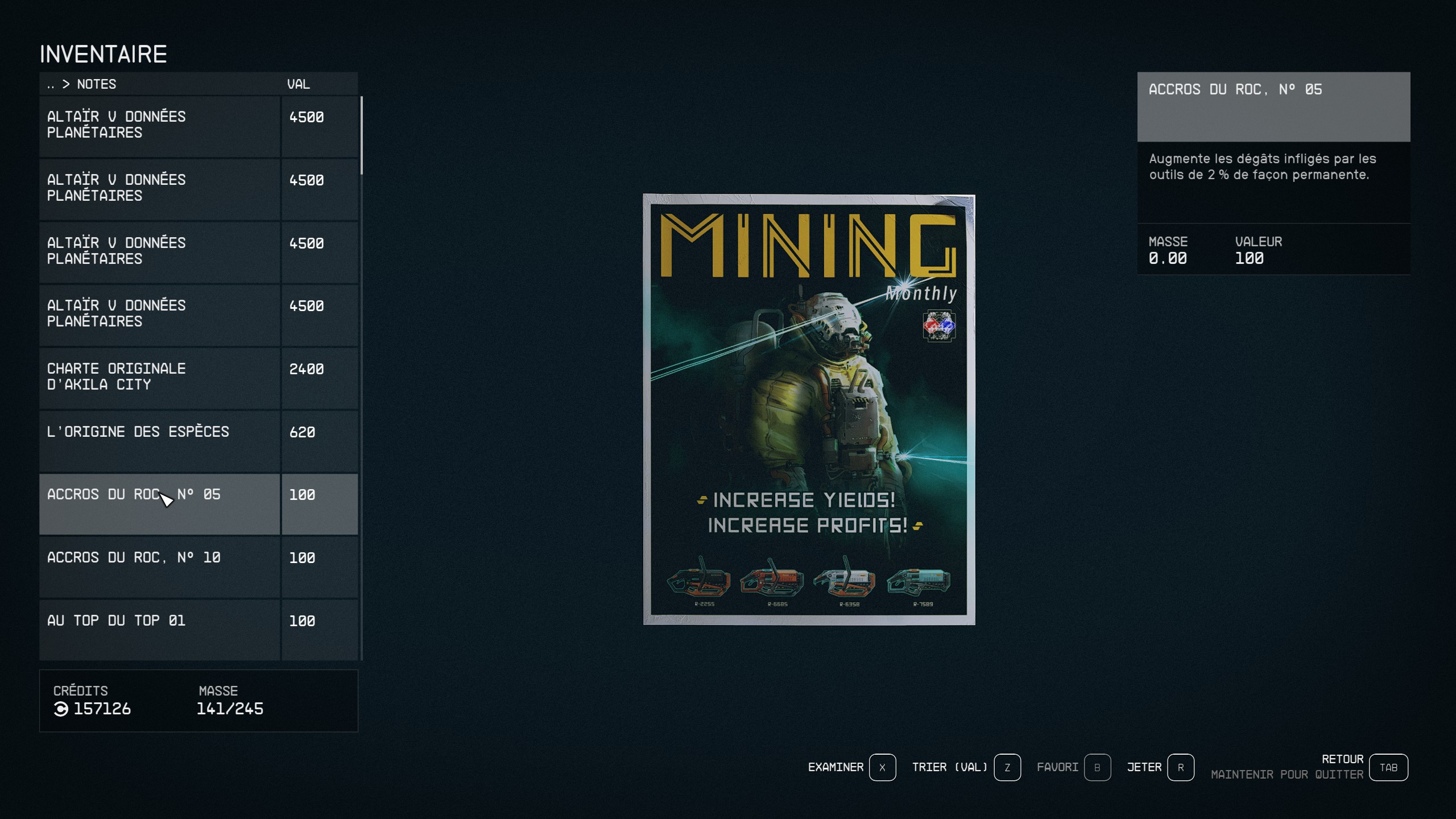Click the NOTES category header
This screenshot has height=819, width=1456.
(x=96, y=84)
